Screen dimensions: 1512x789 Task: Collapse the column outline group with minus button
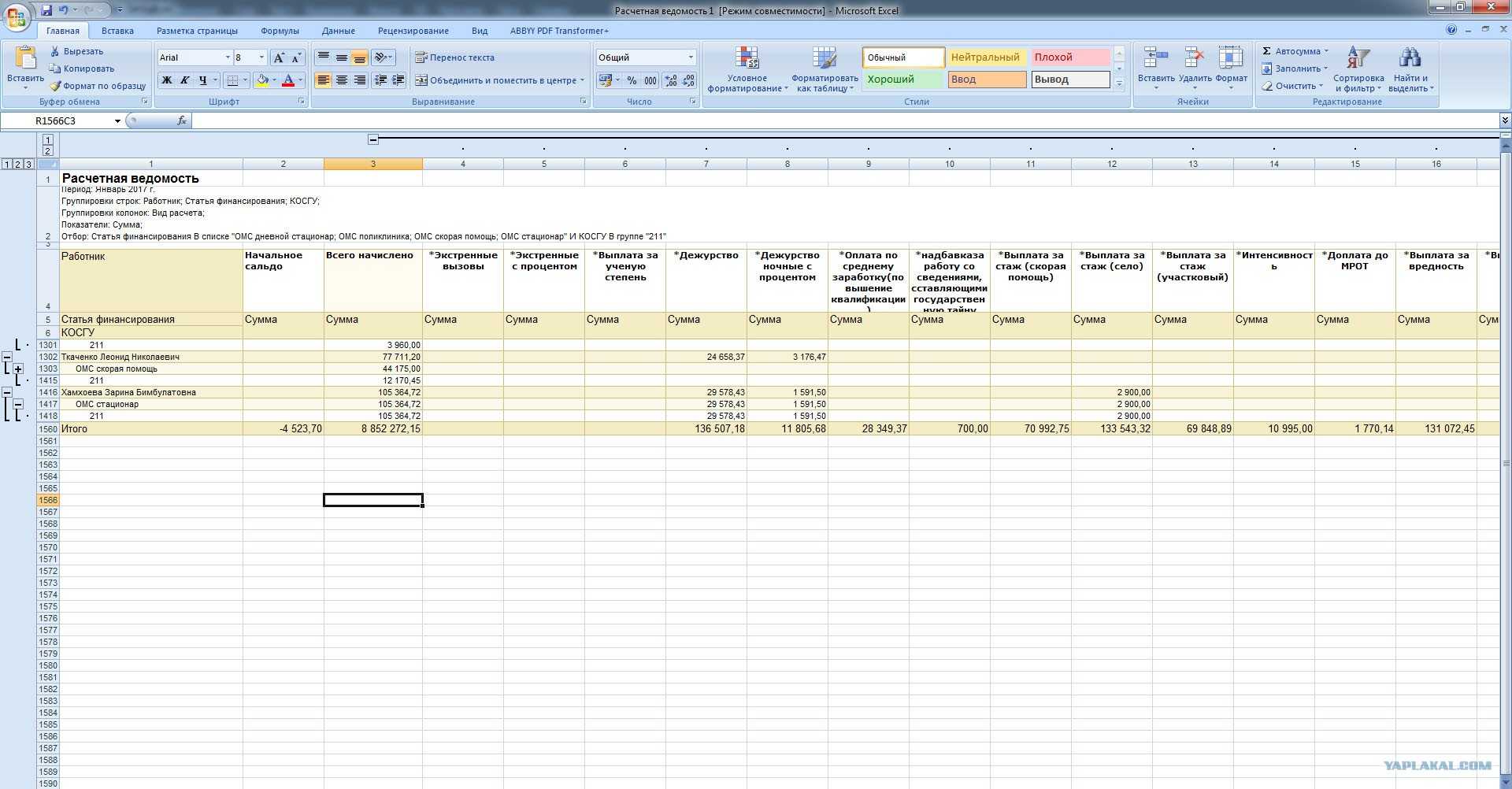click(x=373, y=139)
